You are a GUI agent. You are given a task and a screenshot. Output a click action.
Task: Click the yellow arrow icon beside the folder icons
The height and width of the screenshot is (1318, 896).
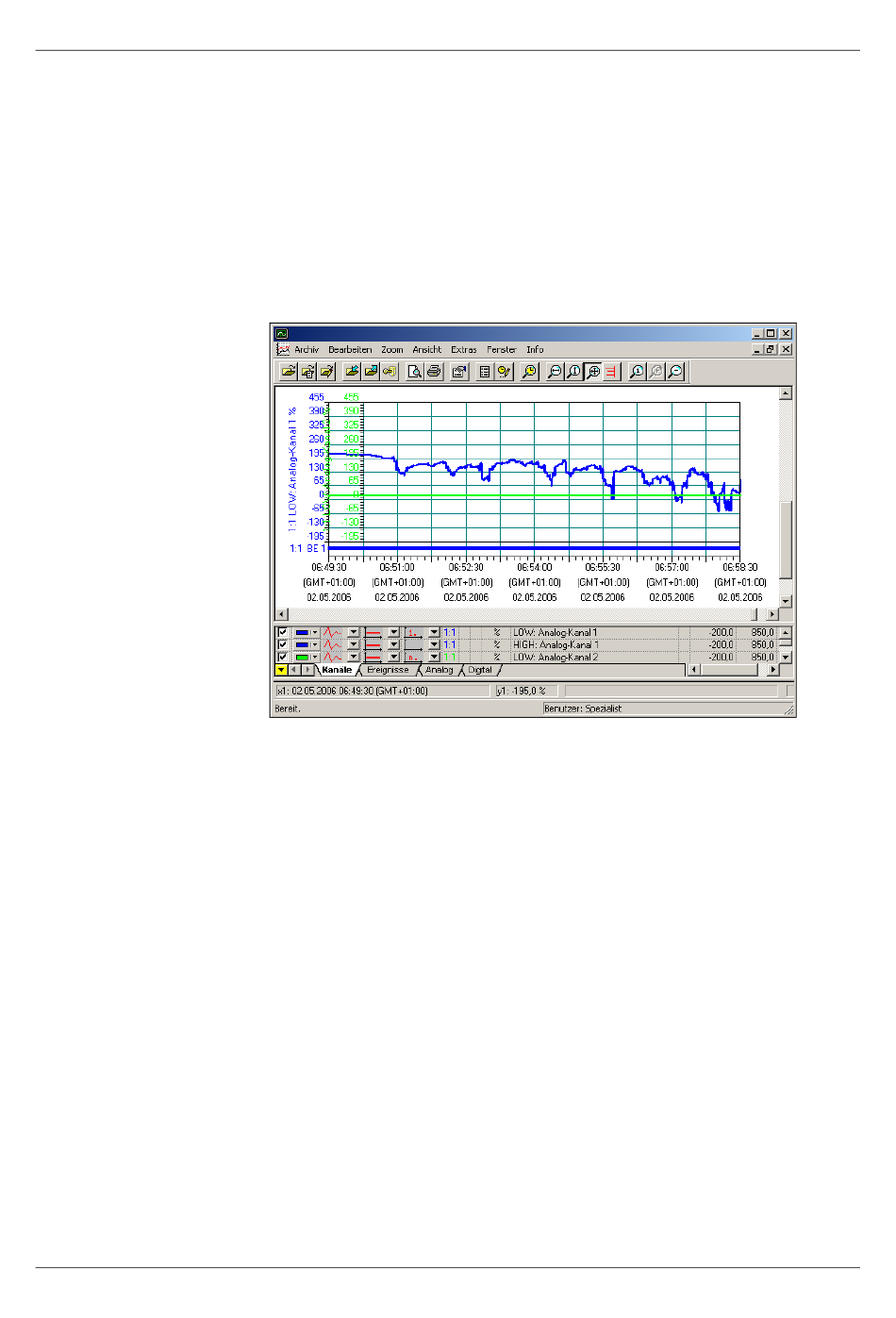click(x=390, y=372)
